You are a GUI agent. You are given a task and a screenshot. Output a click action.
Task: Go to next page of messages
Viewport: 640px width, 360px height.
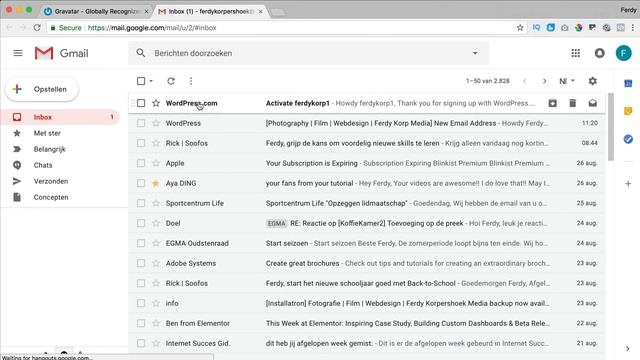pos(544,81)
